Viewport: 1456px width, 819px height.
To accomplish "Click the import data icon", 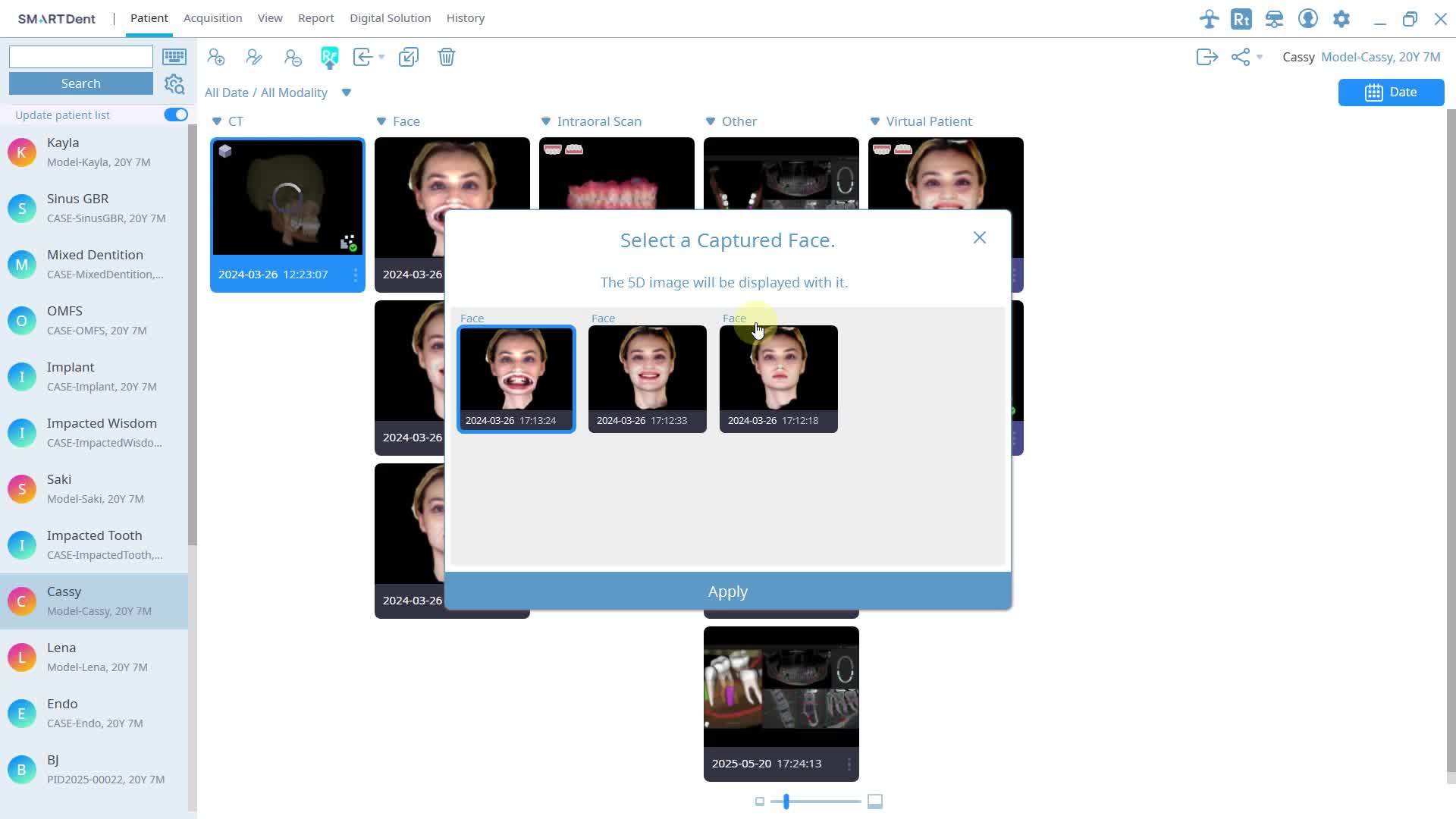I will (363, 57).
